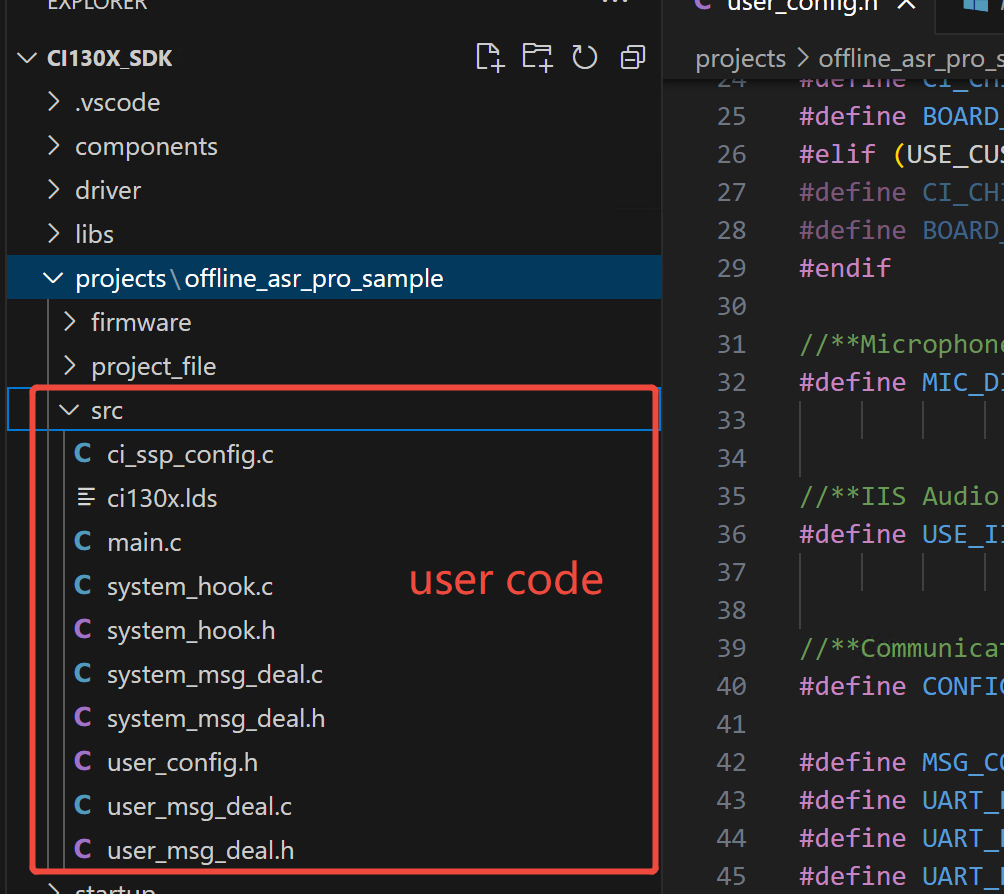Click the New Folder icon in Explorer
The image size is (1004, 894).
click(x=537, y=58)
